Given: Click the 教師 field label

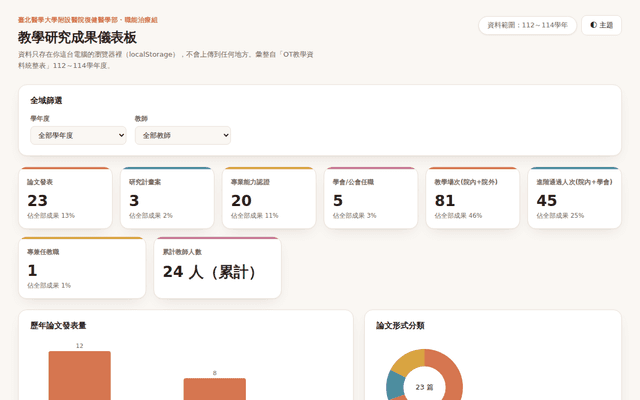Looking at the screenshot, I should (141, 118).
